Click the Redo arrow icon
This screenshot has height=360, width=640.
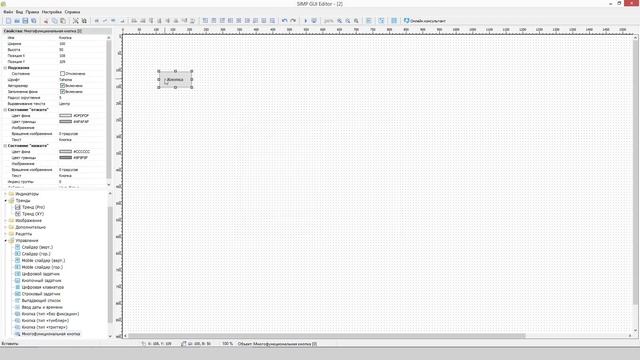coord(293,21)
